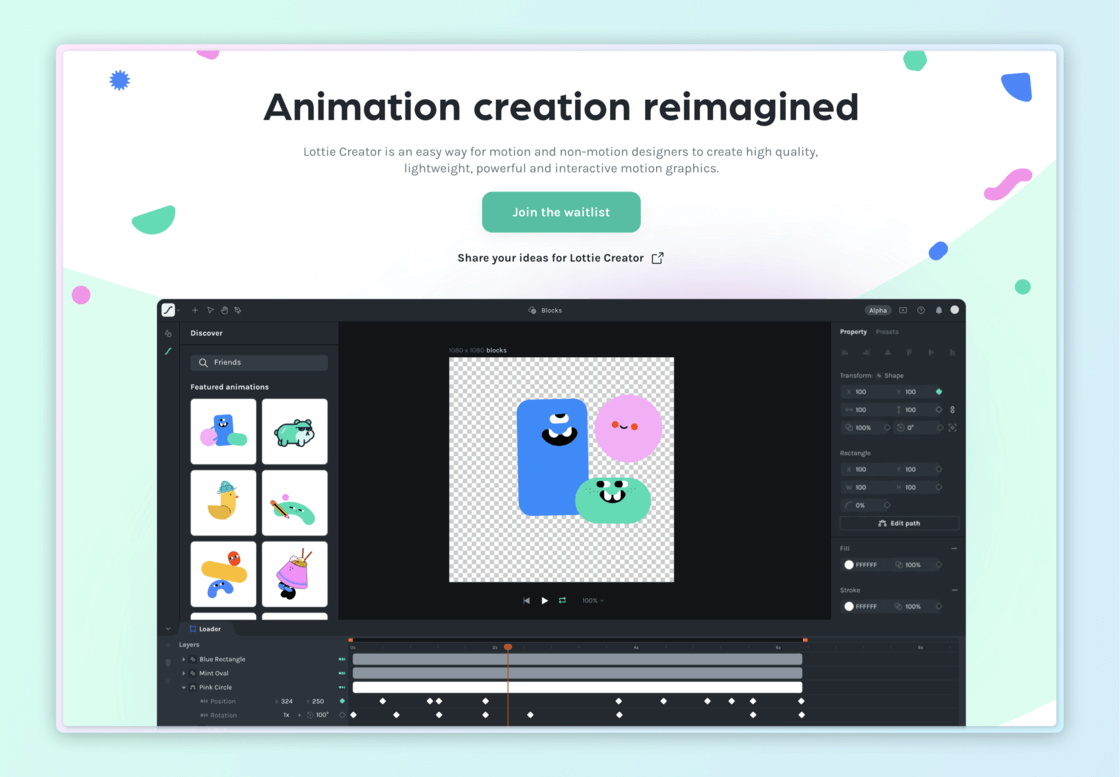The height and width of the screenshot is (777, 1120).
Task: Click the plus add tool icon
Action: tap(194, 310)
